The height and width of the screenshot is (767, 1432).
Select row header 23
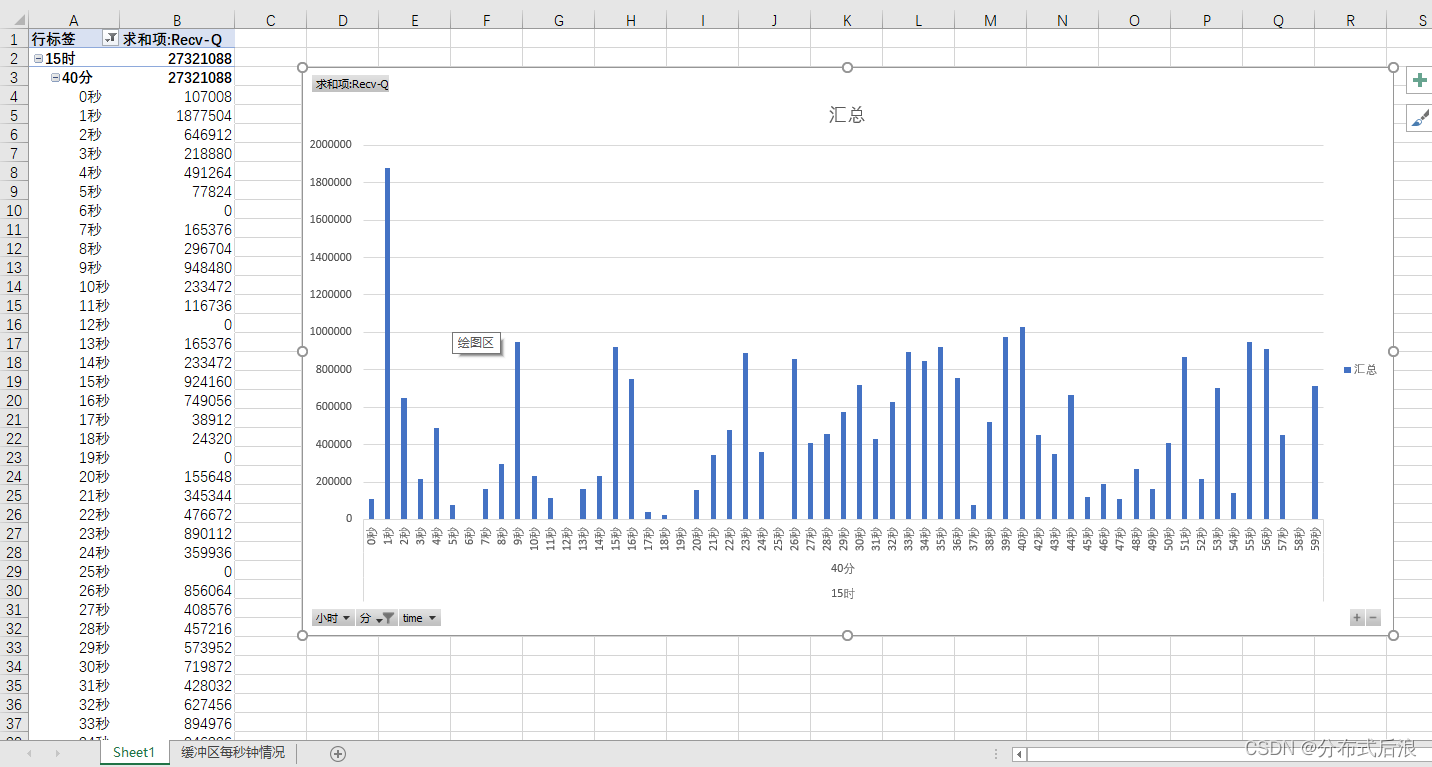pyautogui.click(x=14, y=457)
